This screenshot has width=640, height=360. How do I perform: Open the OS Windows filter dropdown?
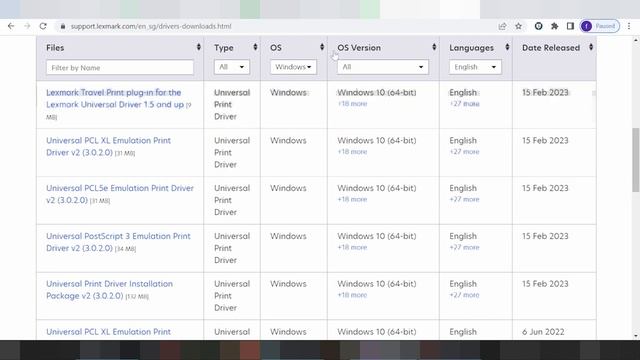pyautogui.click(x=293, y=67)
